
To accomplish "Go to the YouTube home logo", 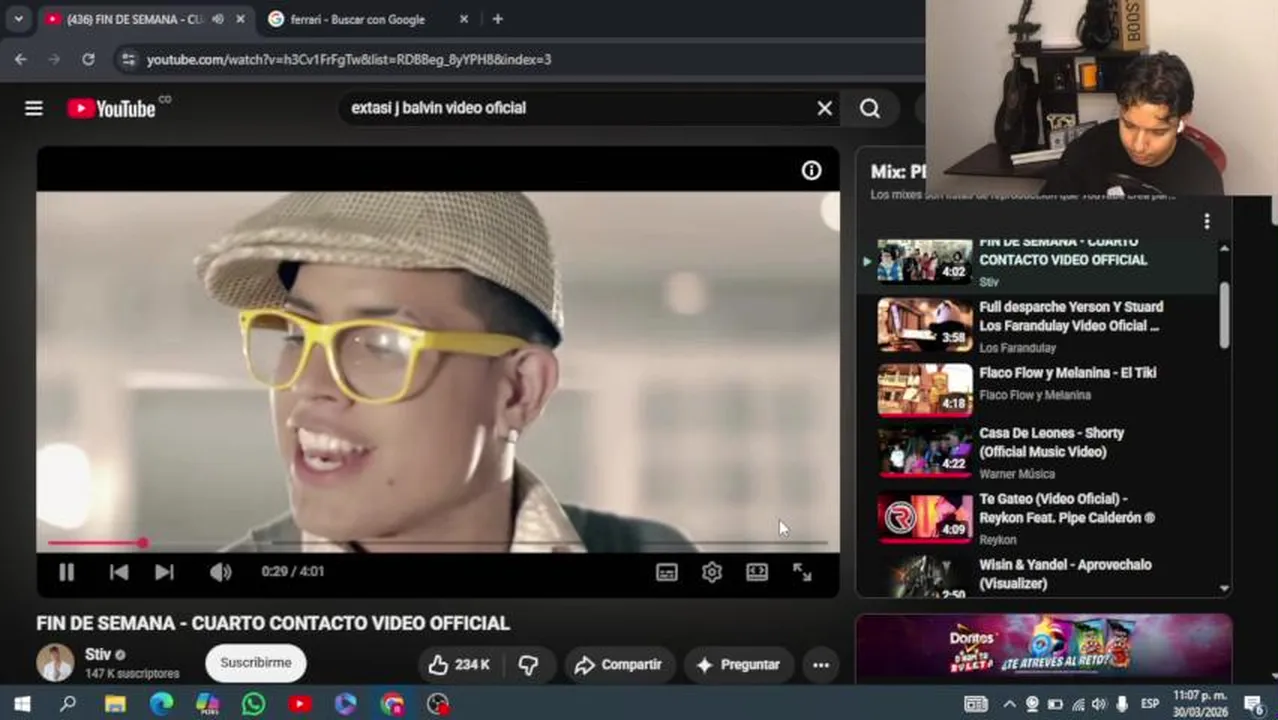I will coord(111,108).
